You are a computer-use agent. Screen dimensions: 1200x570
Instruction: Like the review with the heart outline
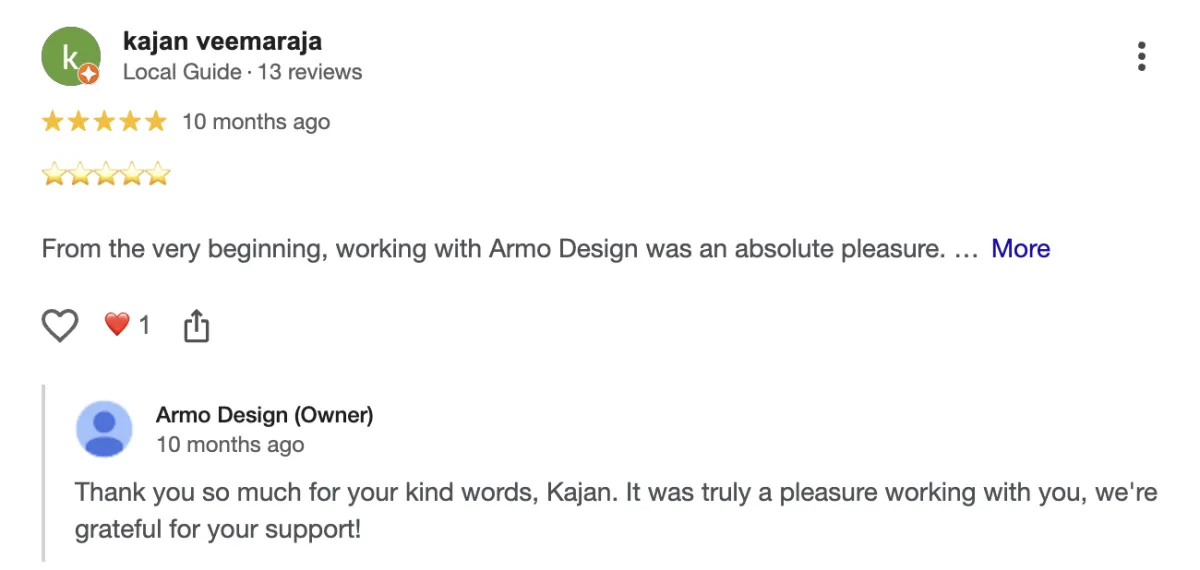click(60, 325)
